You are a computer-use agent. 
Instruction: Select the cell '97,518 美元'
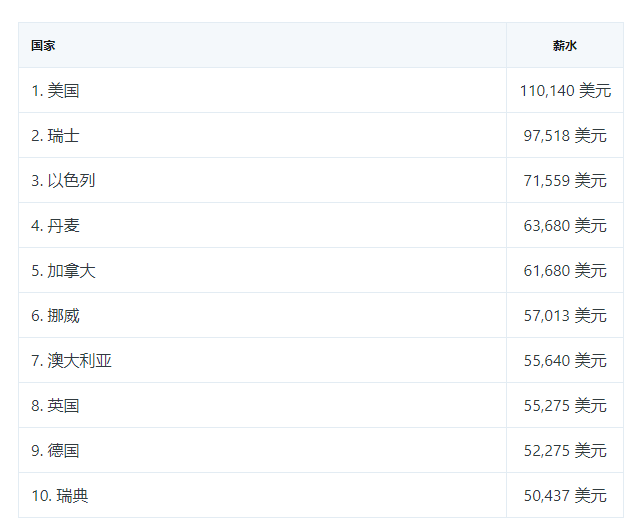pos(565,135)
